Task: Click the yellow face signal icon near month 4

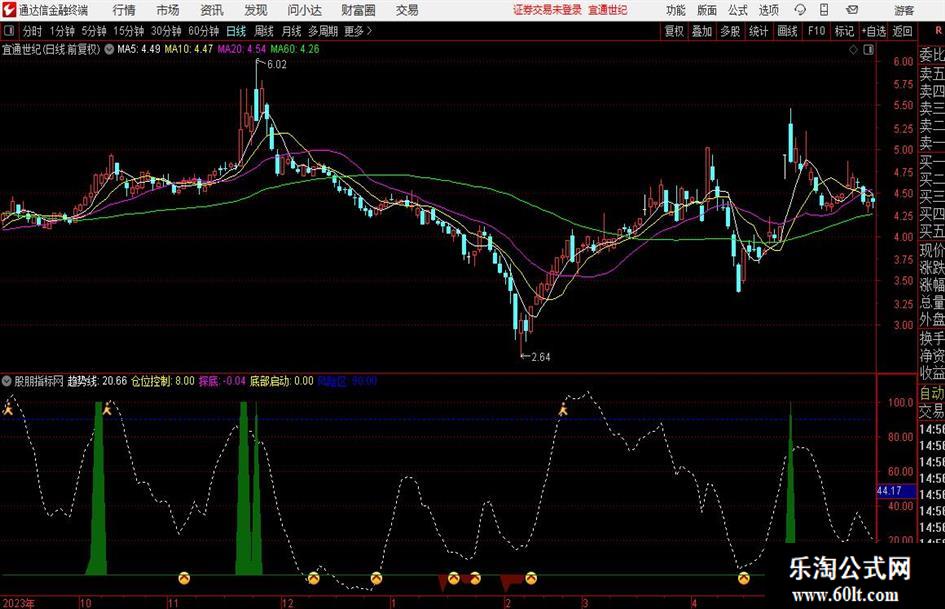Action: point(744,579)
